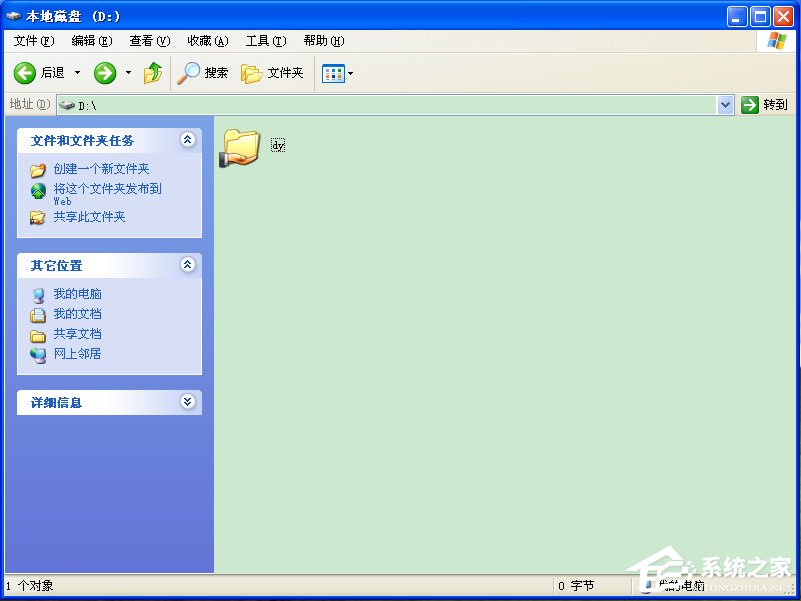The width and height of the screenshot is (801, 601).
Task: Expand the 详细信息 panel
Action: (187, 401)
